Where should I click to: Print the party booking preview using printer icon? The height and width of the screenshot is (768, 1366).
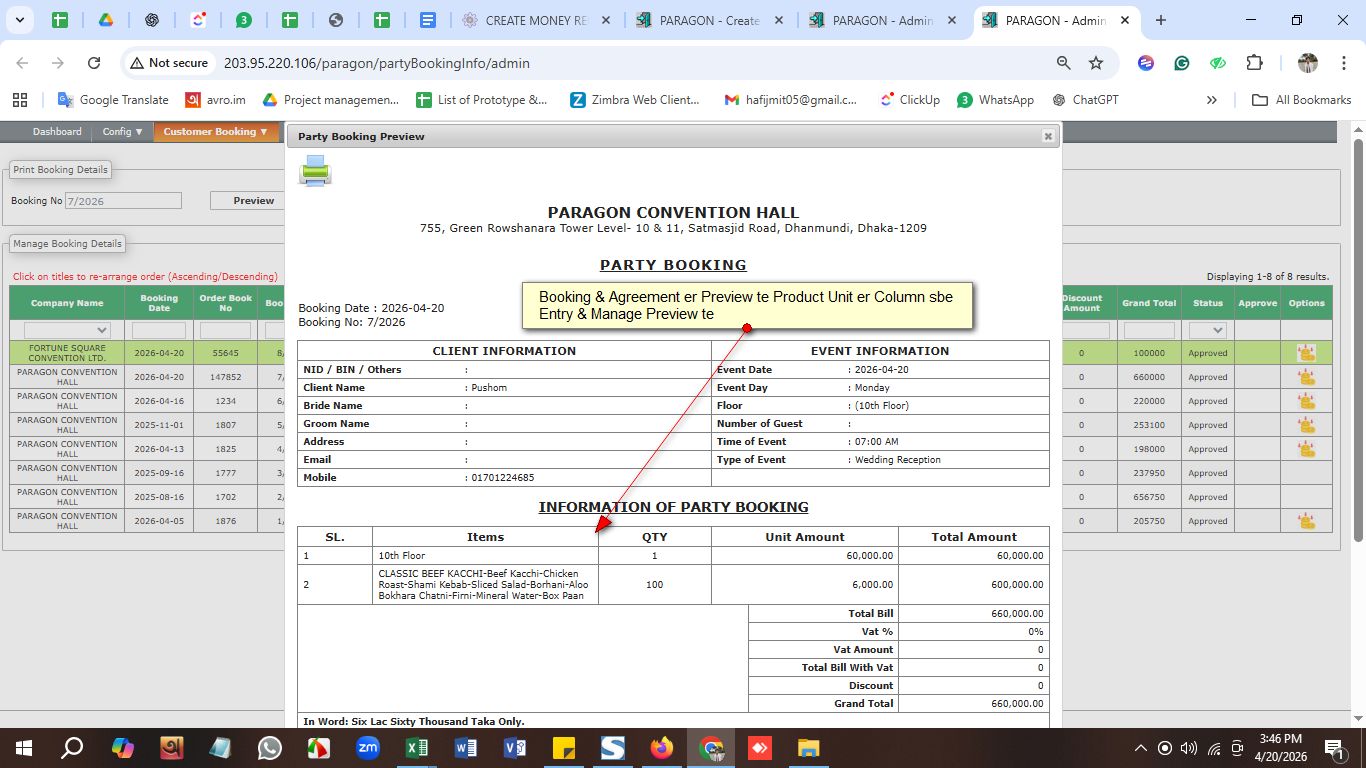pos(315,171)
